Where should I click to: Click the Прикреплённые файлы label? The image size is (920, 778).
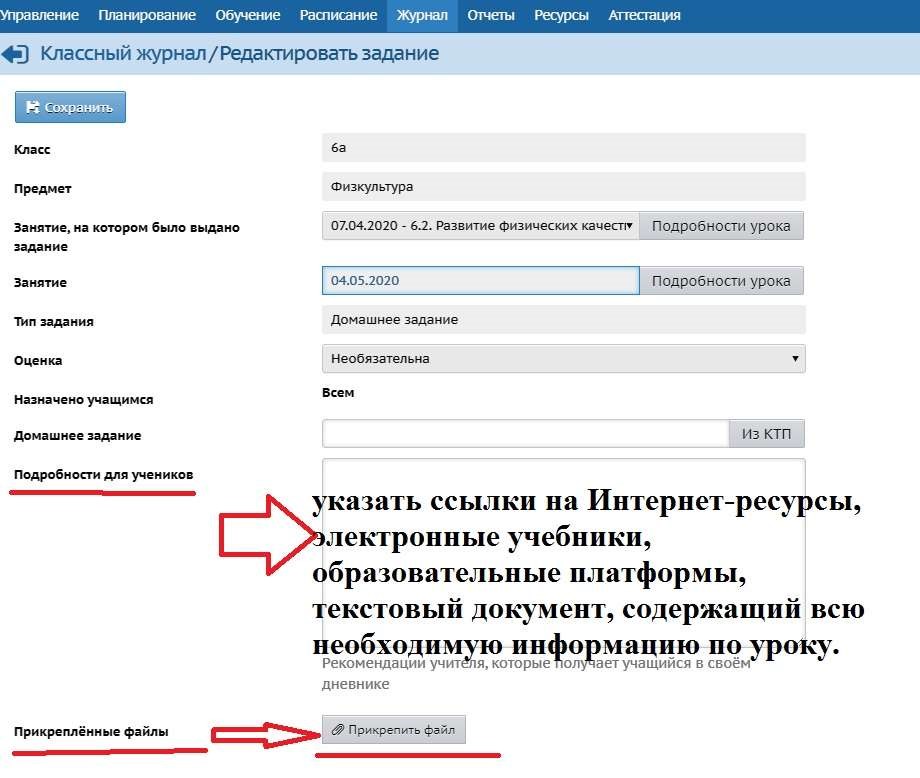91,732
